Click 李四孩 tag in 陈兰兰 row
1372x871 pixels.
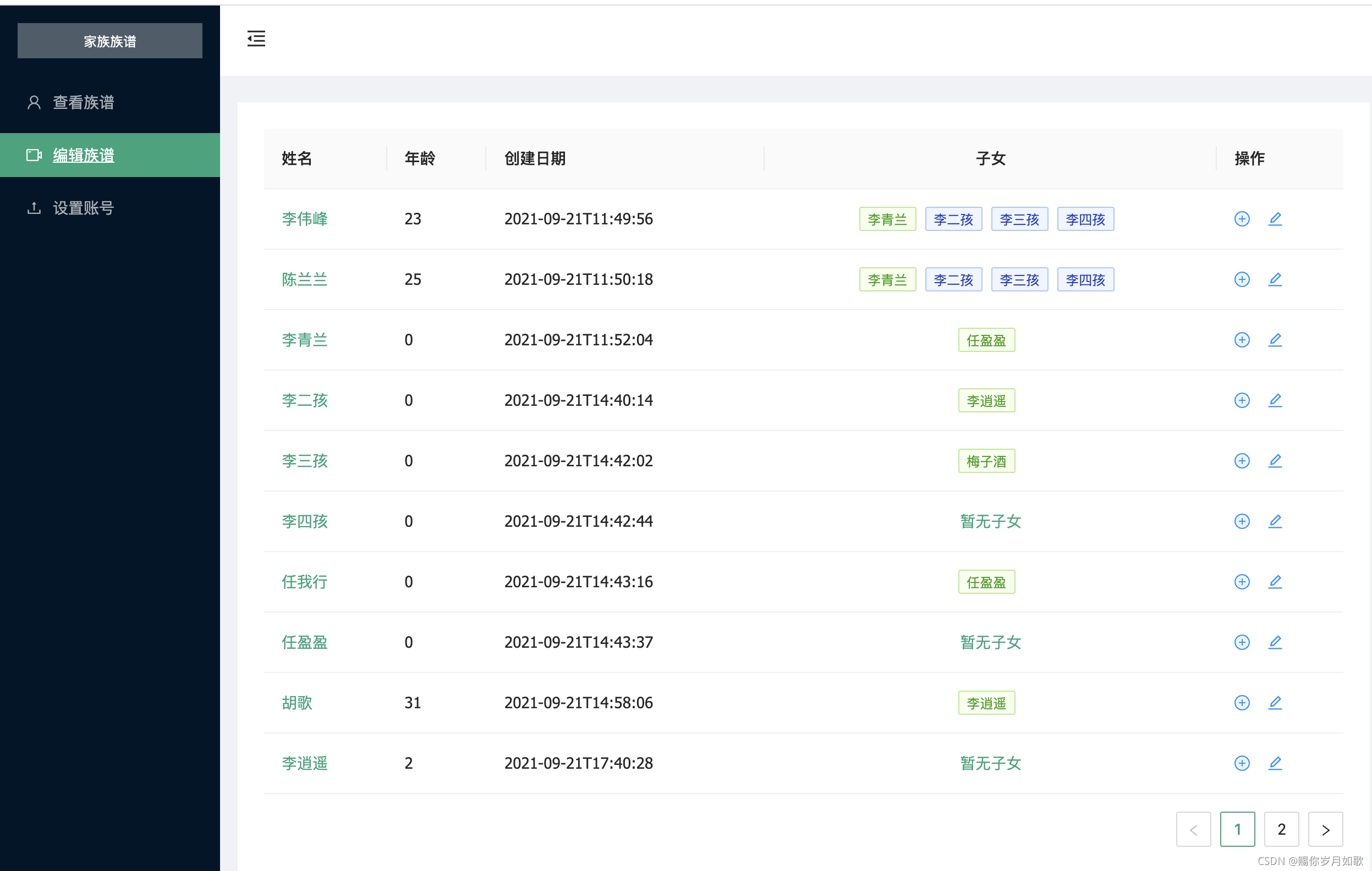1085,279
